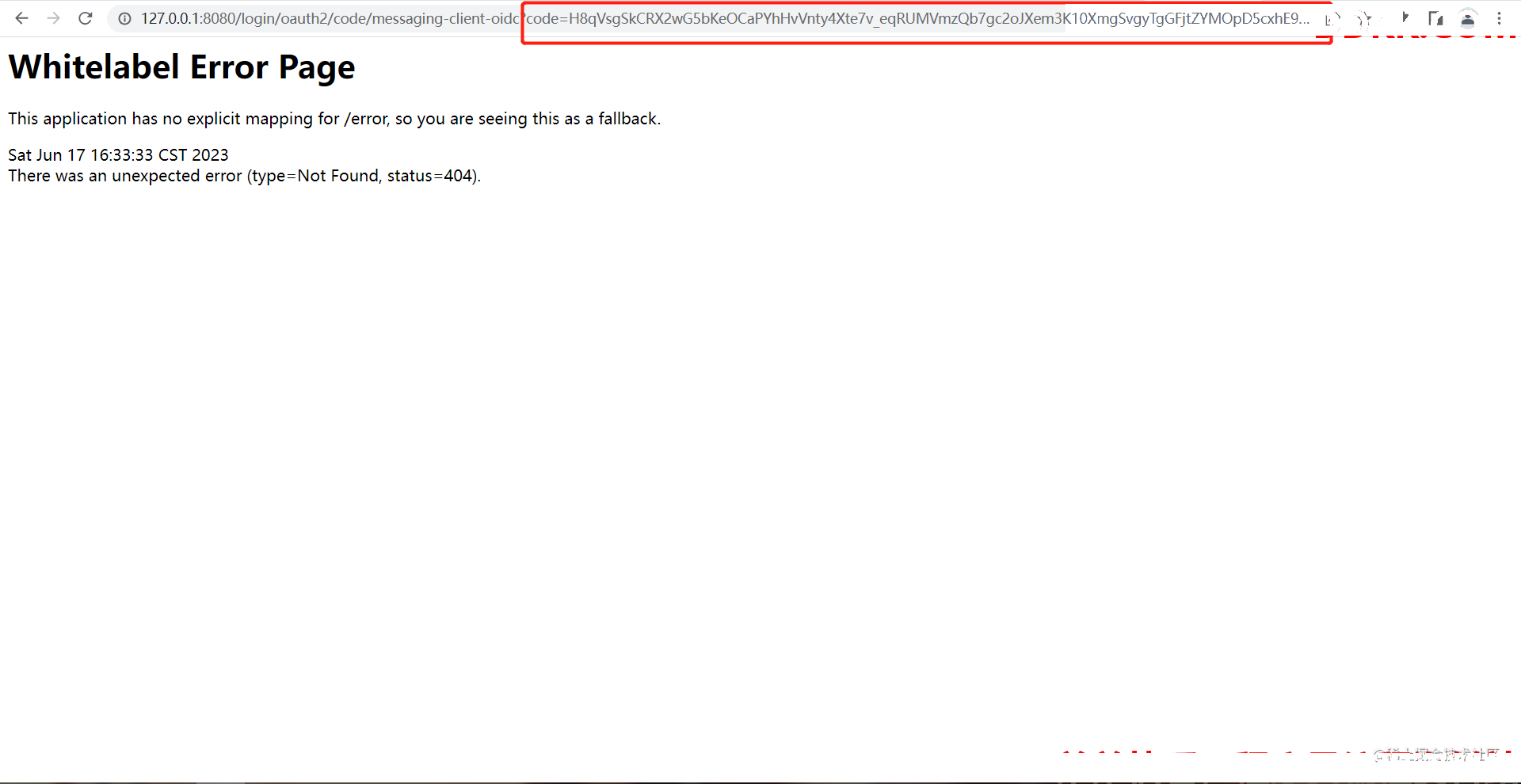View site information icon before URL
This screenshot has width=1521, height=784.
(x=124, y=18)
